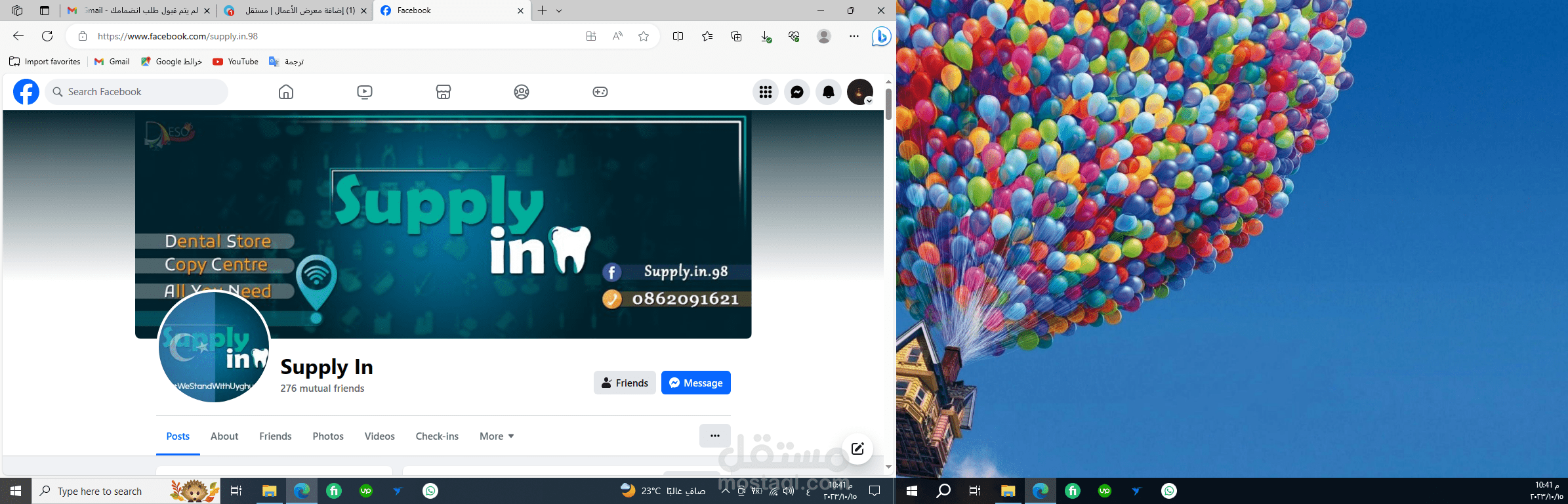Open the Facebook Menu grid
Image resolution: width=1568 pixels, height=504 pixels.
click(x=766, y=92)
